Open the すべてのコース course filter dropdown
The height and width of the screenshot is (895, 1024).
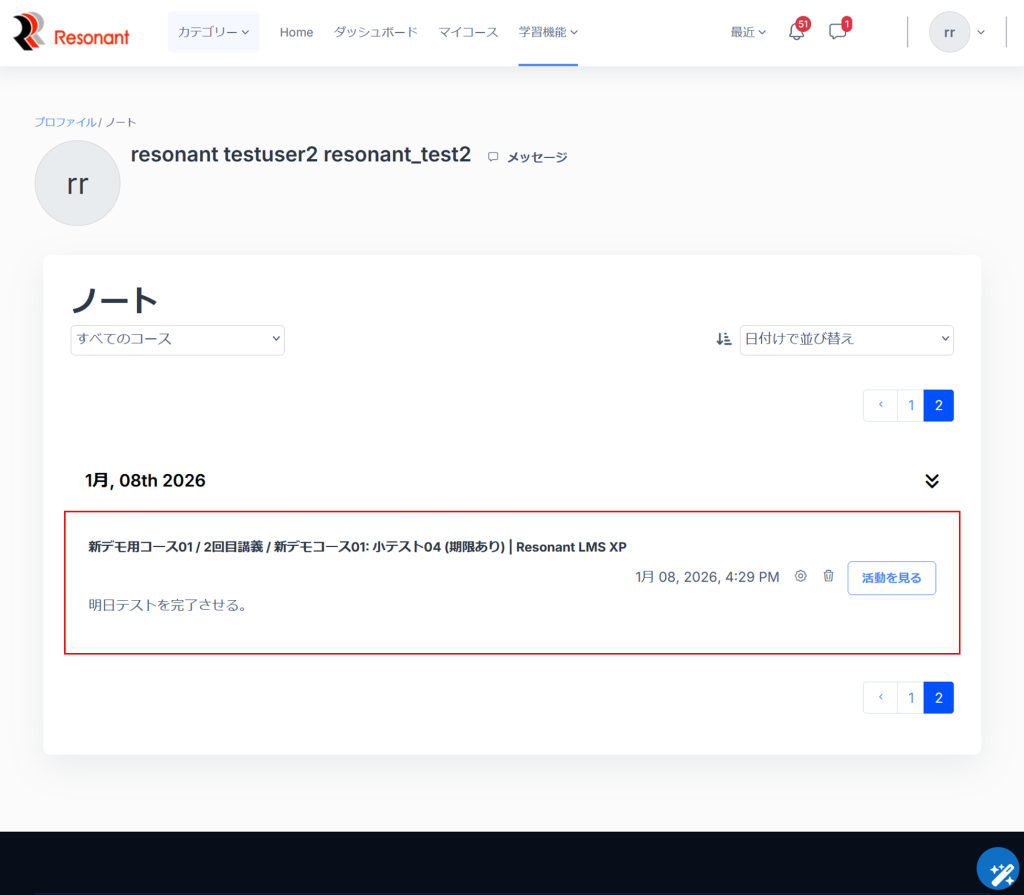pyautogui.click(x=178, y=340)
